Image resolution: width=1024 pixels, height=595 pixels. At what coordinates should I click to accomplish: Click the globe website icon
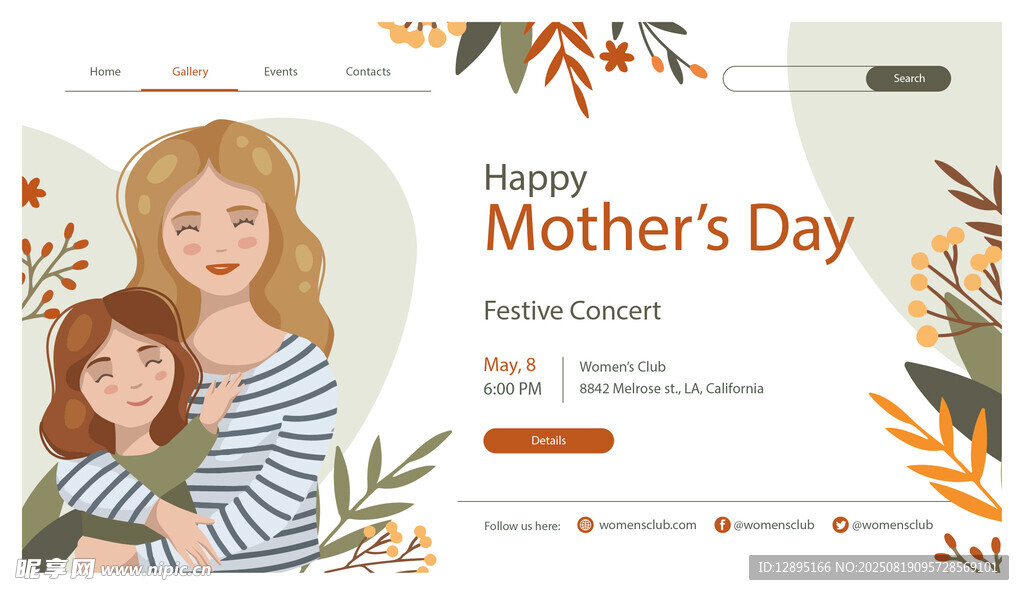tap(586, 525)
